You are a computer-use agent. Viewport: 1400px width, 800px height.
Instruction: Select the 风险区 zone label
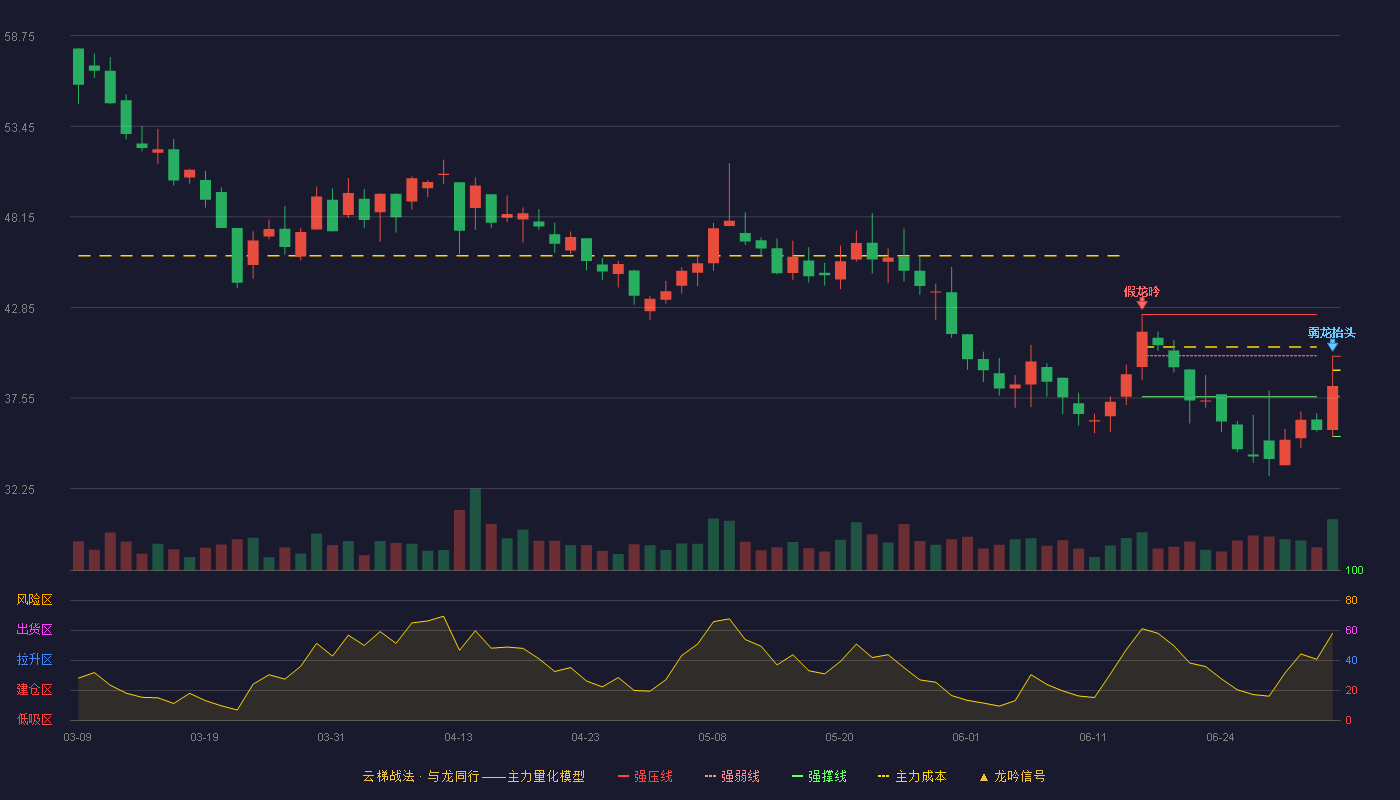pyautogui.click(x=34, y=600)
